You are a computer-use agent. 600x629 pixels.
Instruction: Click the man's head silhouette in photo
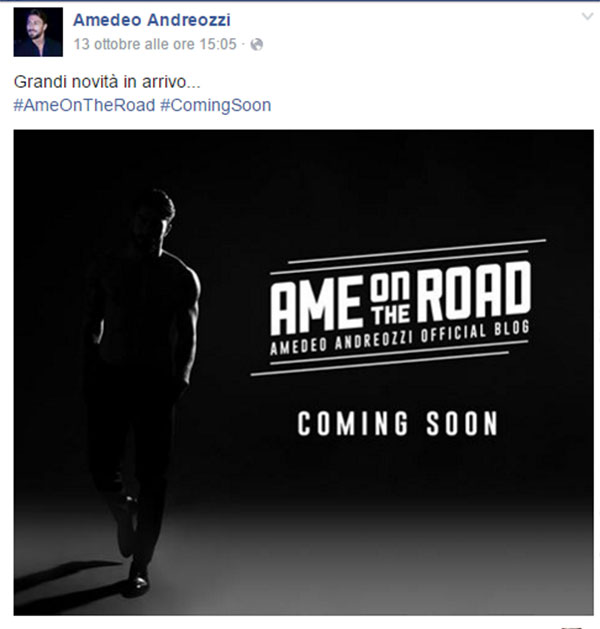click(x=154, y=219)
